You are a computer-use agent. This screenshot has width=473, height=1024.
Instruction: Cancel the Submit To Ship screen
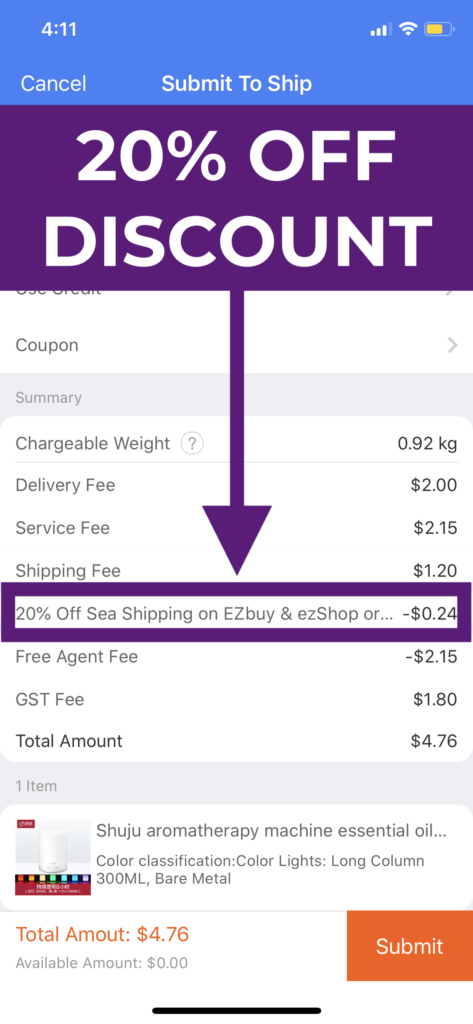point(53,84)
